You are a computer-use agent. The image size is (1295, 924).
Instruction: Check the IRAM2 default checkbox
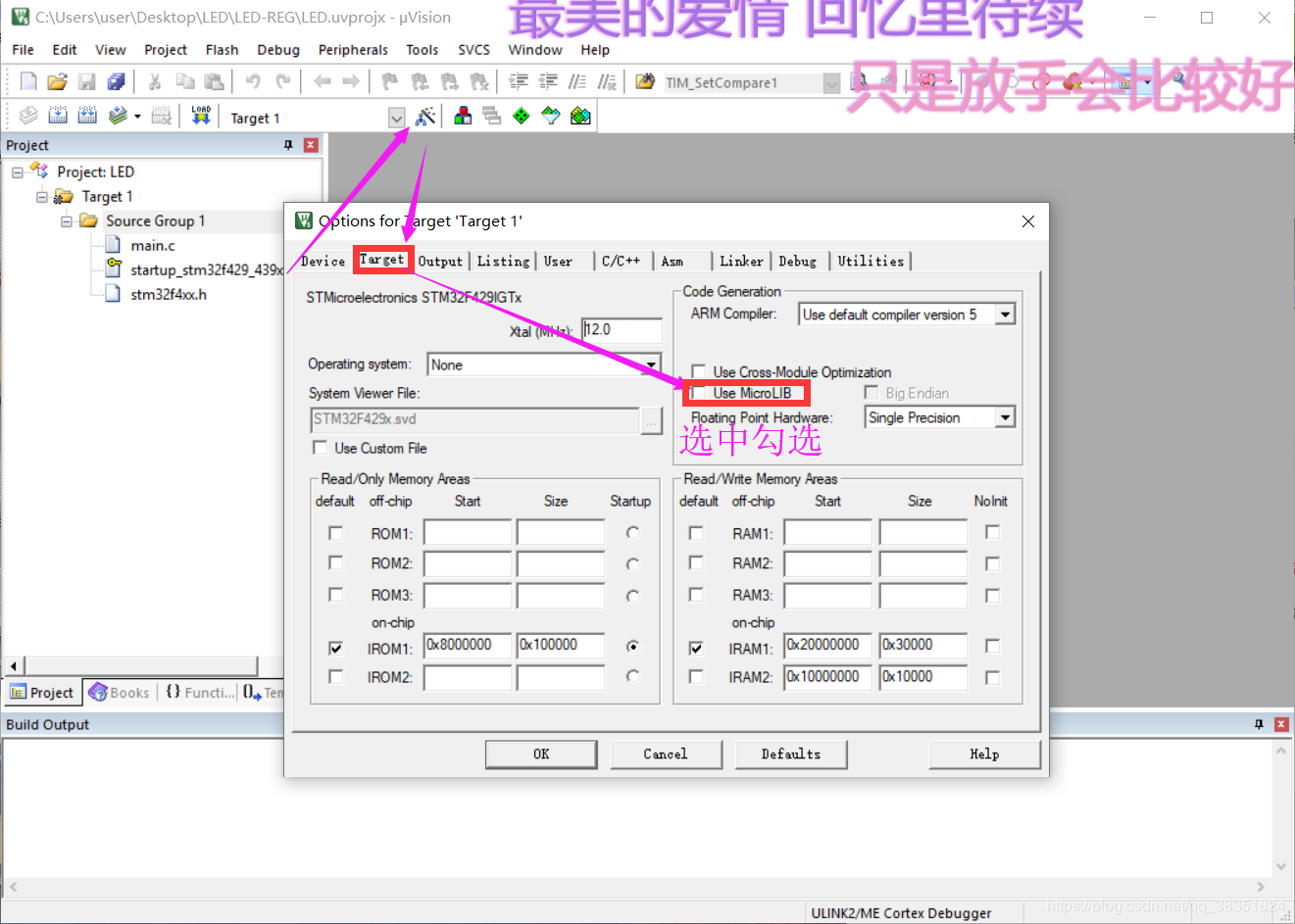click(x=696, y=677)
